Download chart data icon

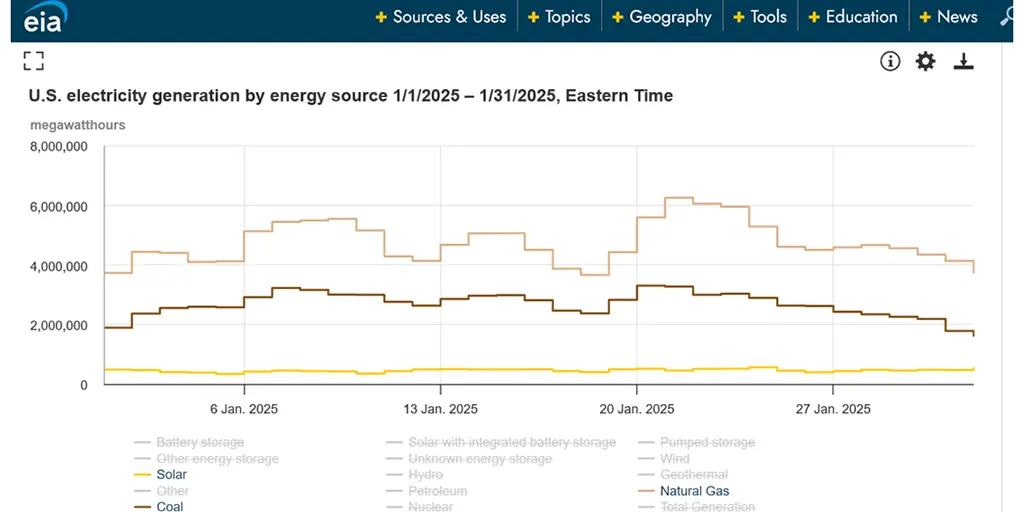coord(963,62)
